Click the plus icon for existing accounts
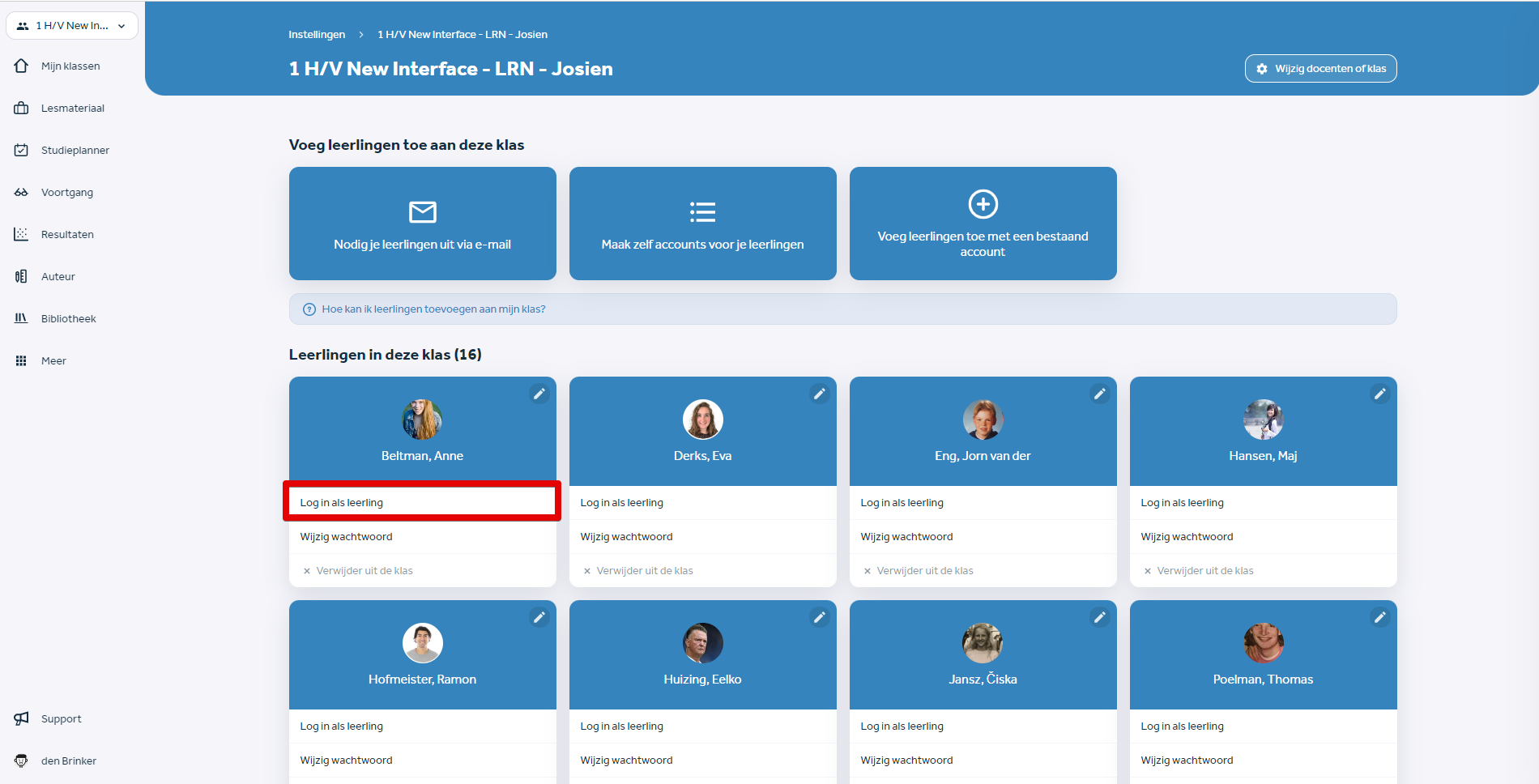The height and width of the screenshot is (784, 1539). (983, 204)
